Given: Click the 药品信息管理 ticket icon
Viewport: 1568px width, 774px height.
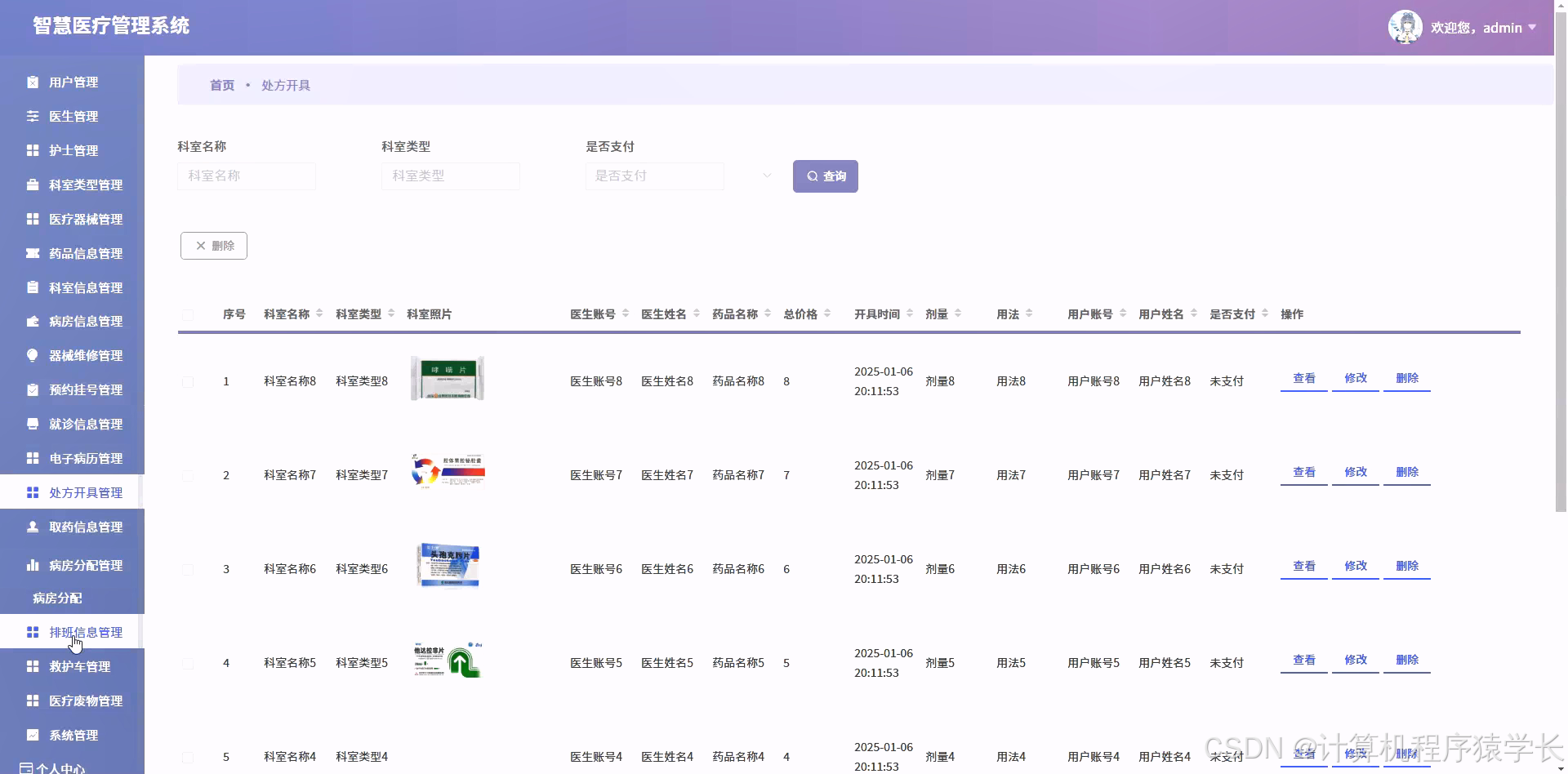Looking at the screenshot, I should (x=33, y=253).
